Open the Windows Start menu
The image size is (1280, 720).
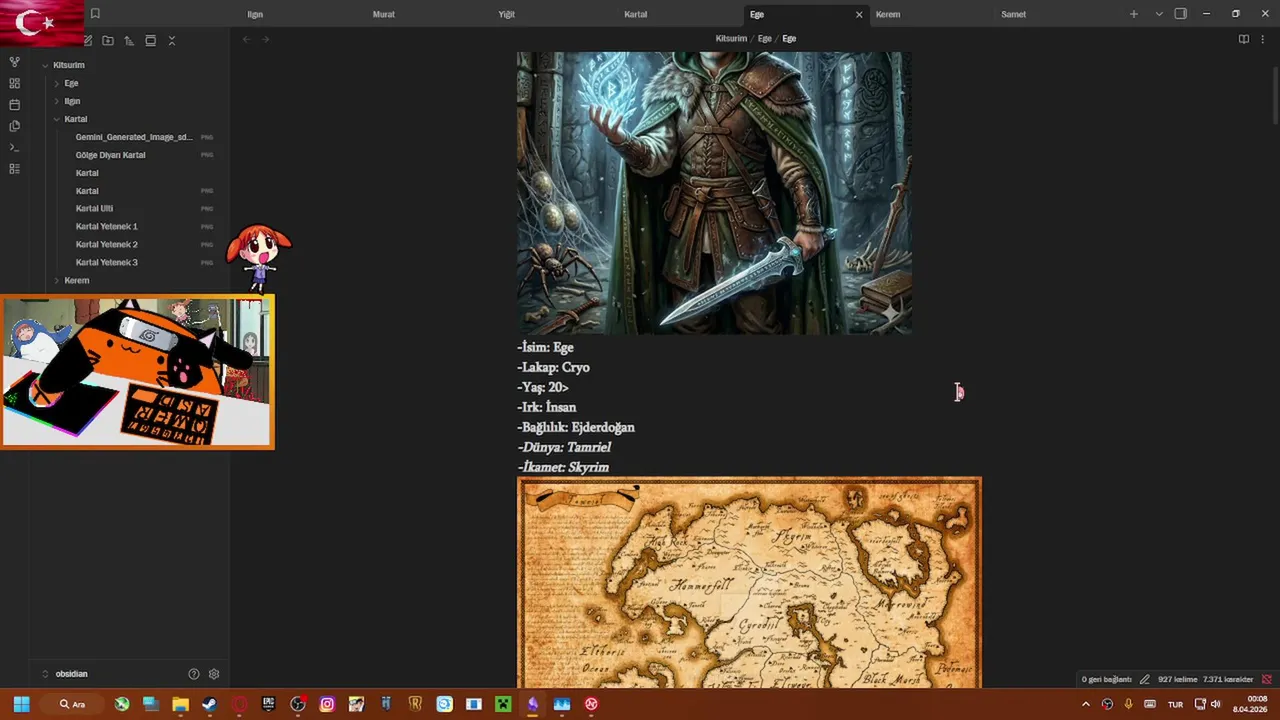click(21, 704)
